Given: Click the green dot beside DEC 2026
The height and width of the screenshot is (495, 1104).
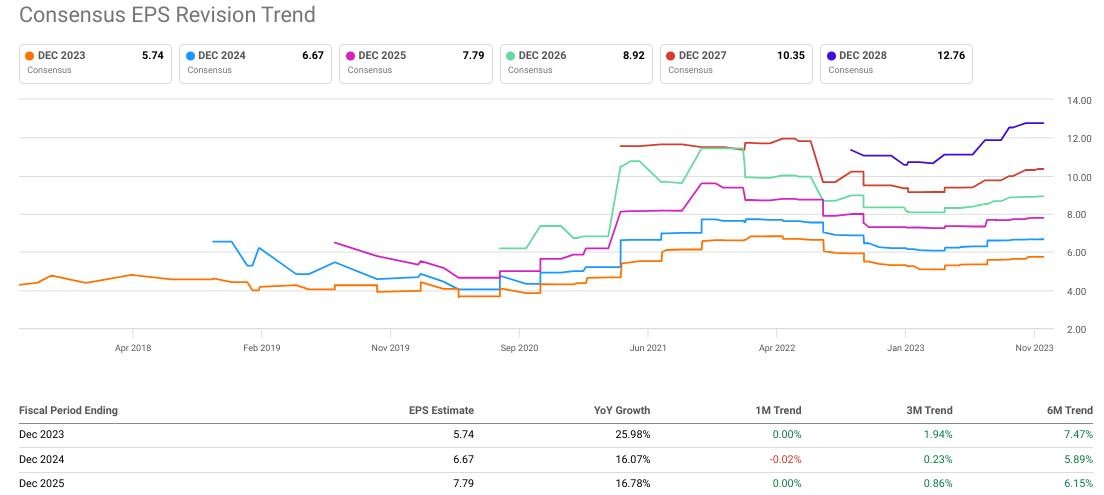Looking at the screenshot, I should tap(510, 56).
